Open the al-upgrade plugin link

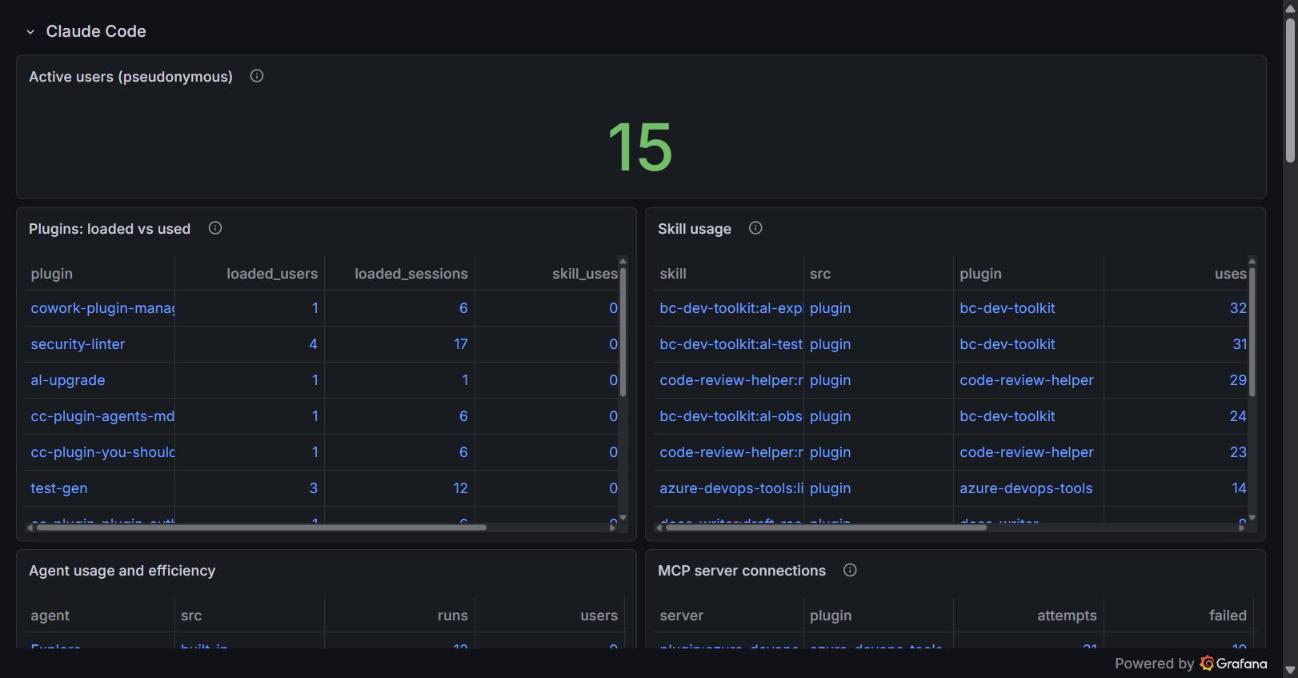pos(68,380)
